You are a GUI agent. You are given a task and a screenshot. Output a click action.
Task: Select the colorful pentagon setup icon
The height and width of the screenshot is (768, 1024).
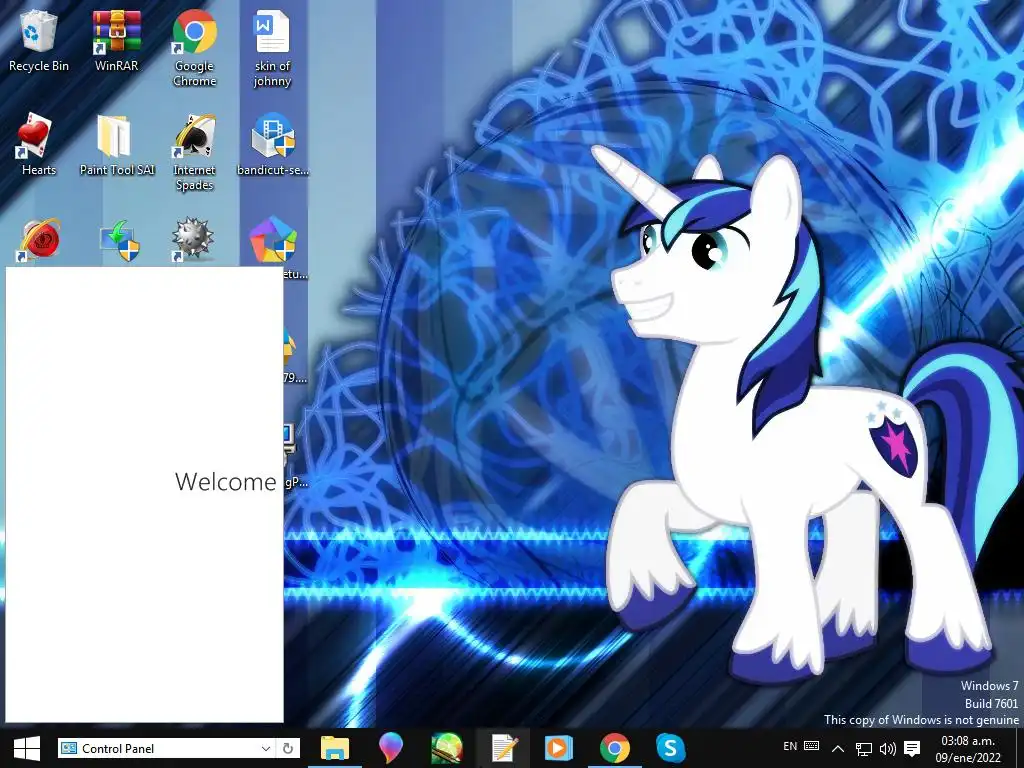(272, 240)
